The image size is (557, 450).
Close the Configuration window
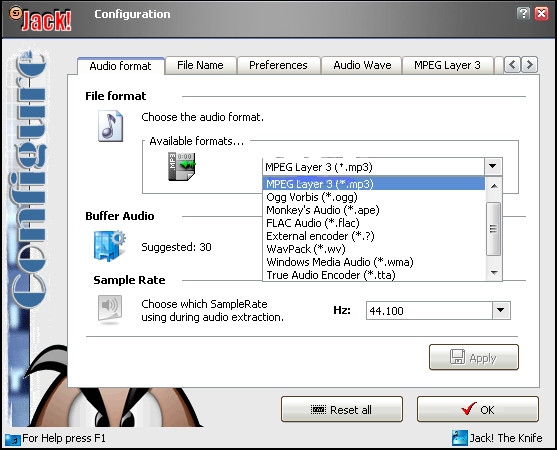(541, 14)
